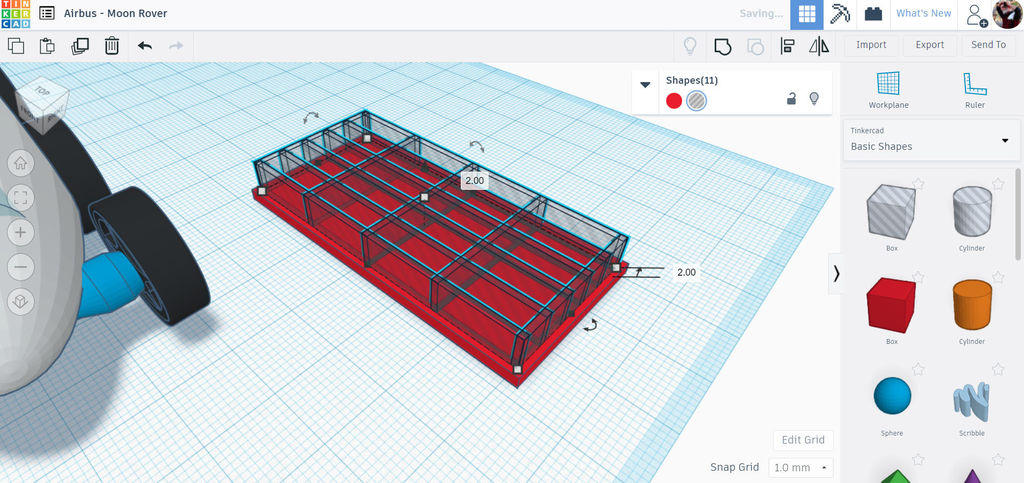
Task: Switch to 3D design grid view
Action: (x=807, y=14)
